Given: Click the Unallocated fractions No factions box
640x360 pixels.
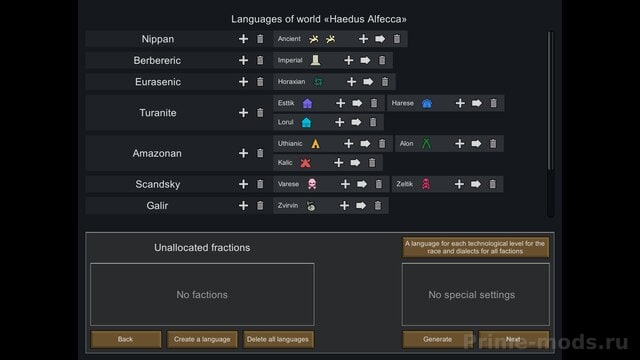Looking at the screenshot, I should point(202,294).
